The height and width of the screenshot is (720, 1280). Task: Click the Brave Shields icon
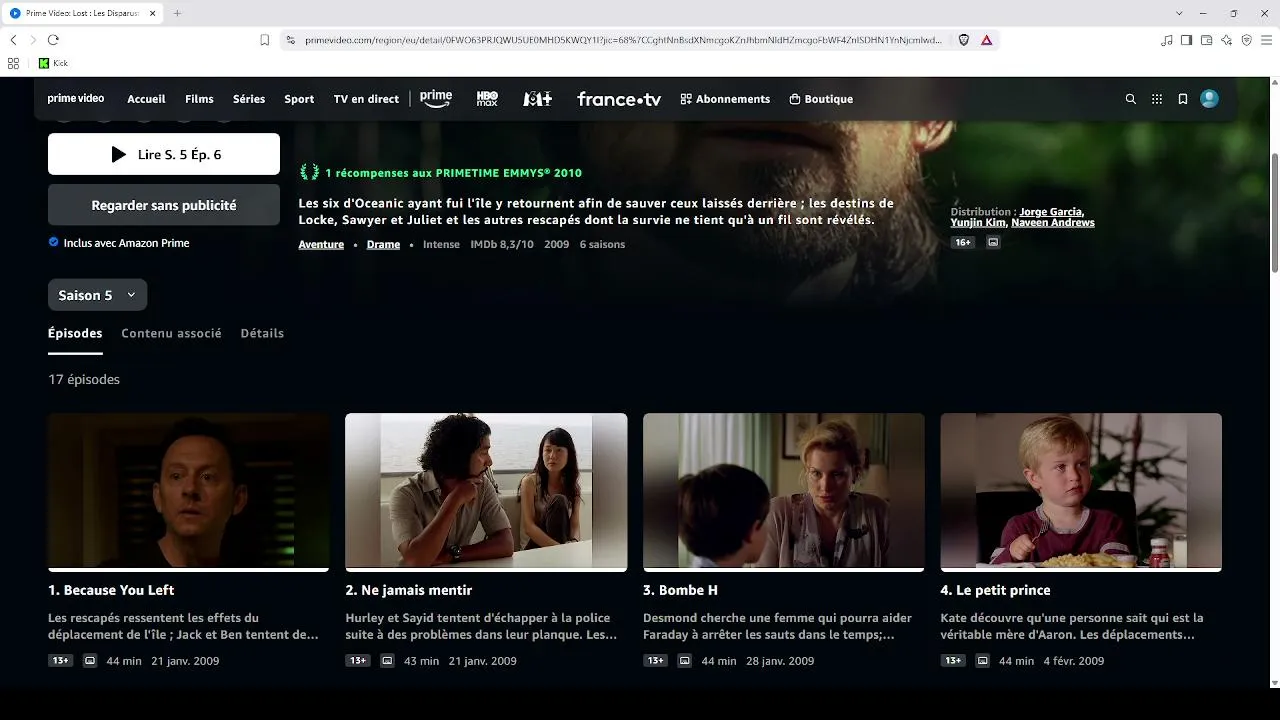[964, 40]
